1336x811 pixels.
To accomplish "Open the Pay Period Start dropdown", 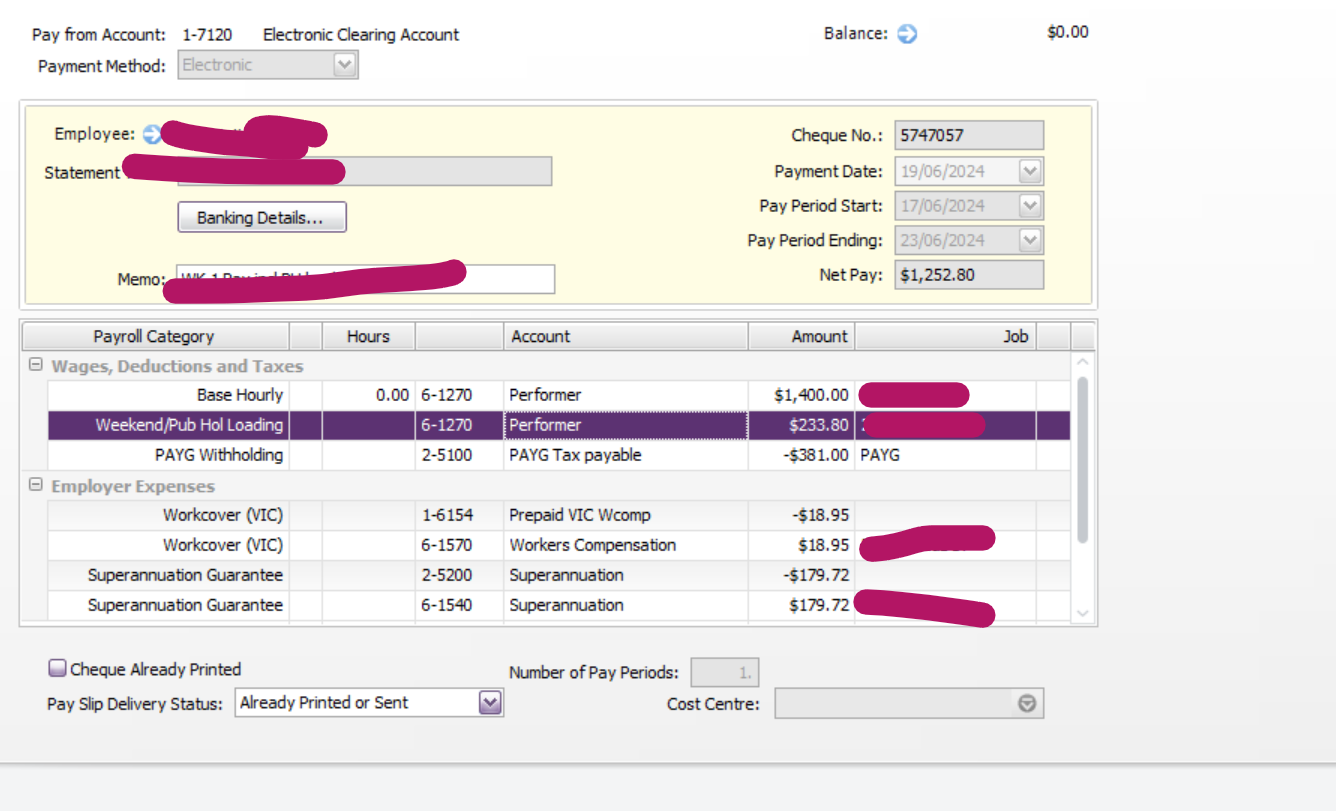I will click(x=1030, y=206).
